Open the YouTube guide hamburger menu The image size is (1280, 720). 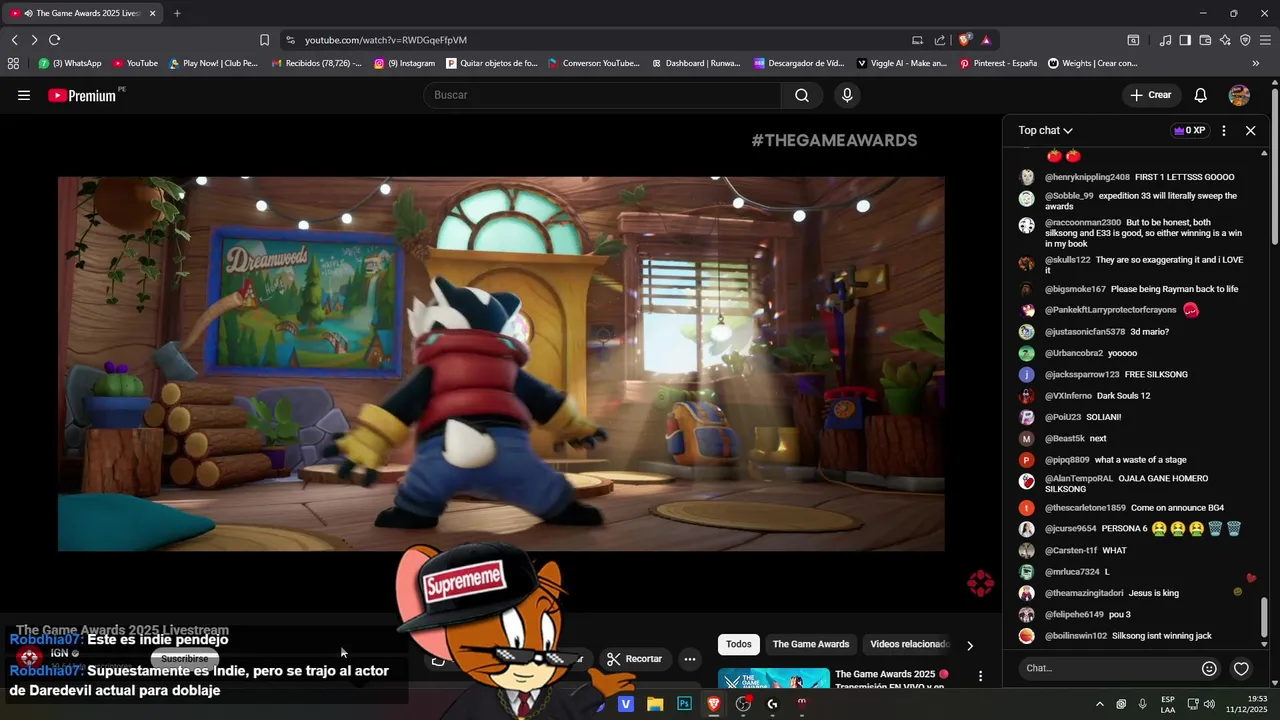pyautogui.click(x=24, y=95)
